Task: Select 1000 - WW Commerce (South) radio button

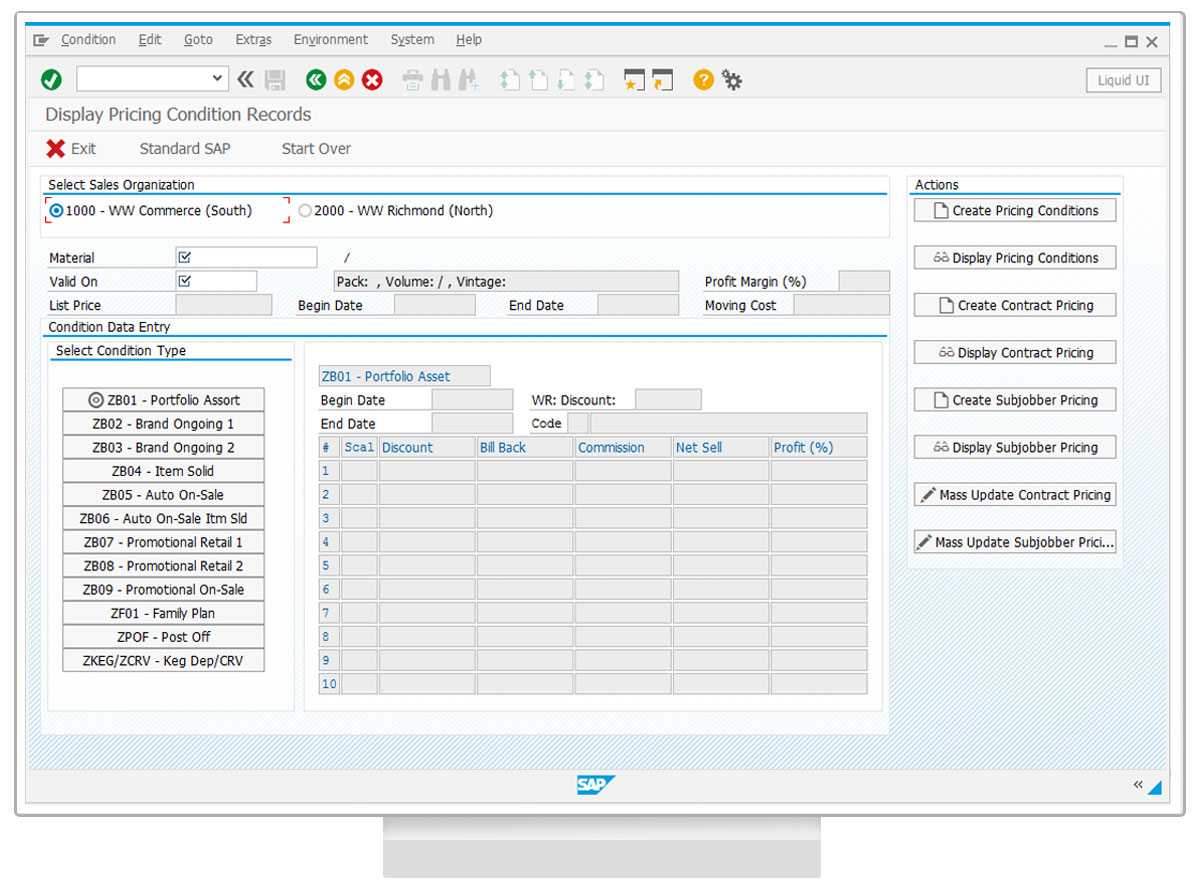Action: point(57,211)
